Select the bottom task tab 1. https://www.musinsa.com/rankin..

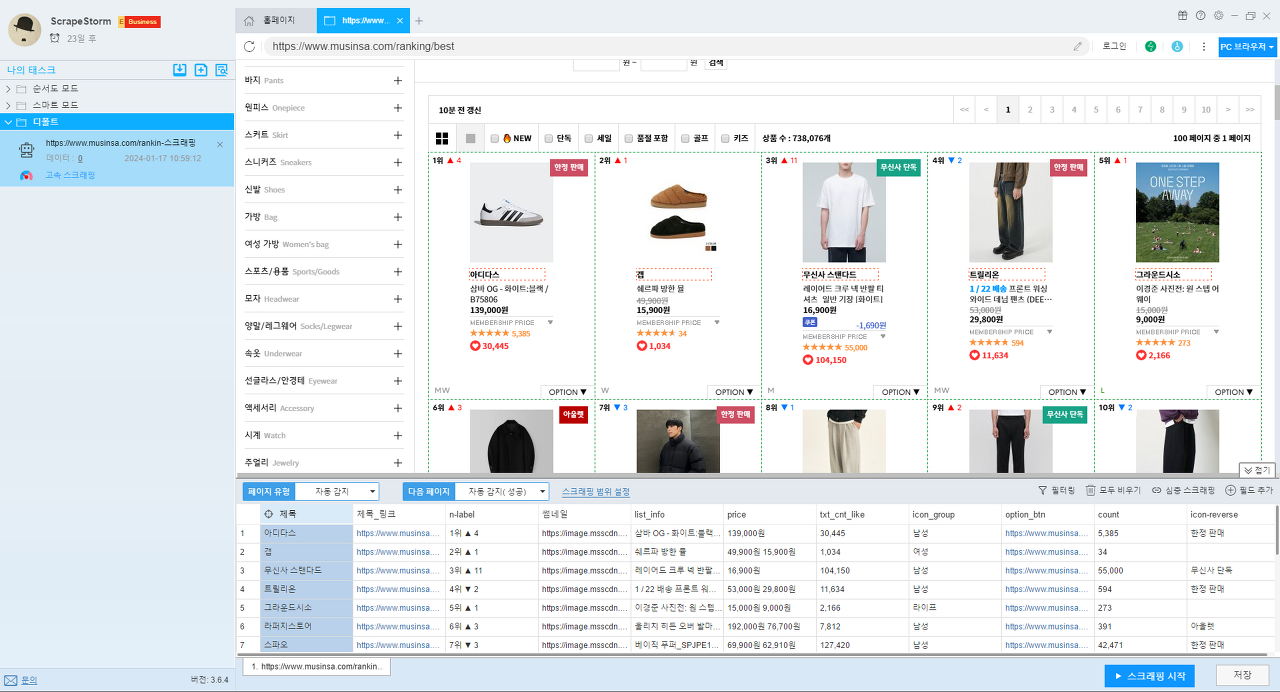[x=316, y=666]
